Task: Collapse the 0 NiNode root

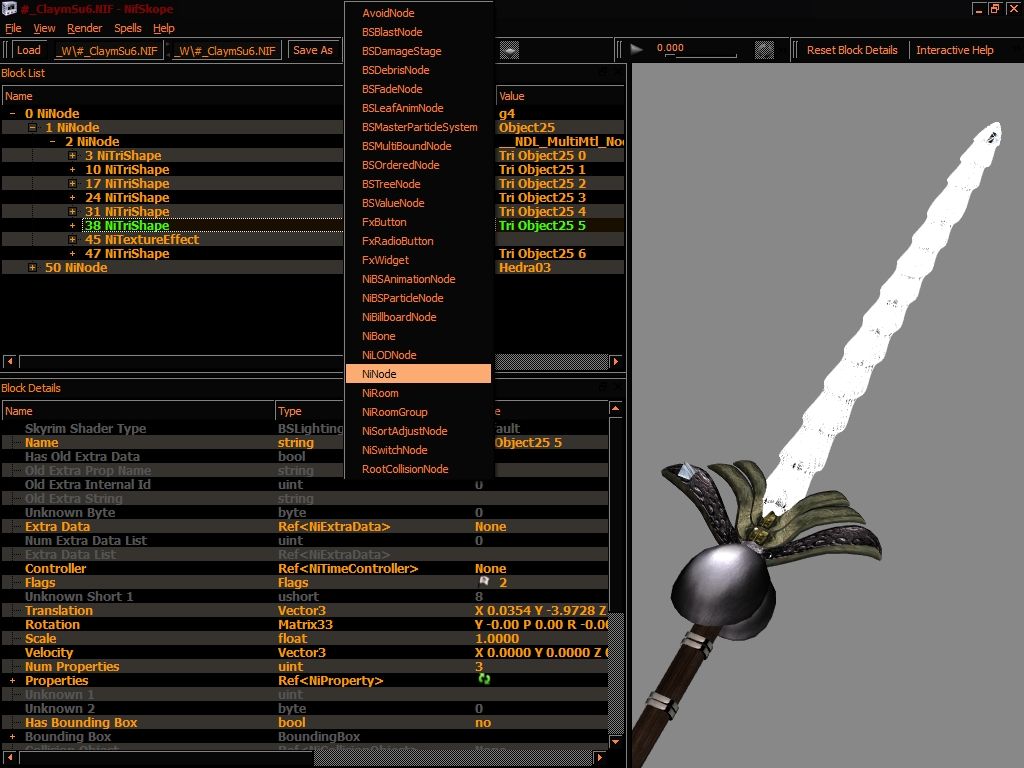Action: (x=12, y=114)
